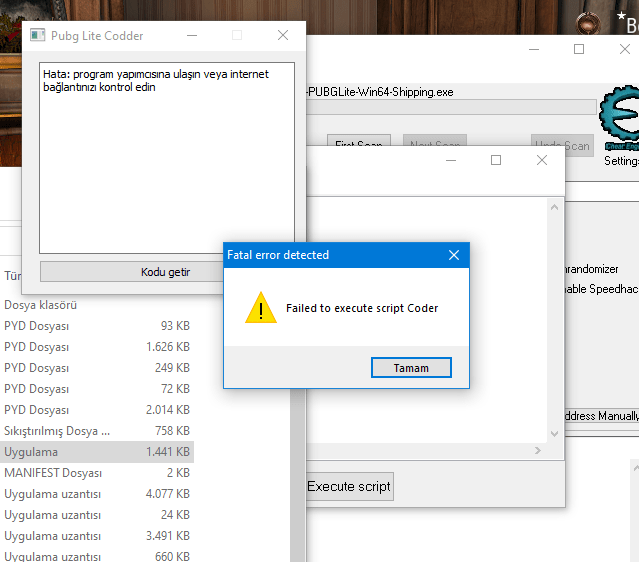The width and height of the screenshot is (639, 562).
Task: Minimize the Lua script window
Action: tap(451, 160)
